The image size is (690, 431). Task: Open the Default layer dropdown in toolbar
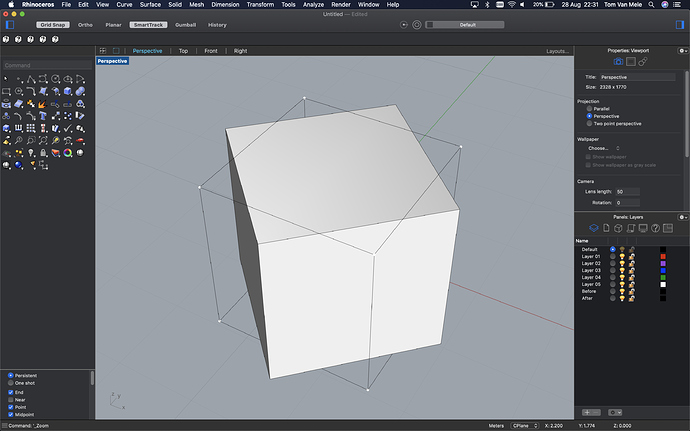[x=468, y=24]
